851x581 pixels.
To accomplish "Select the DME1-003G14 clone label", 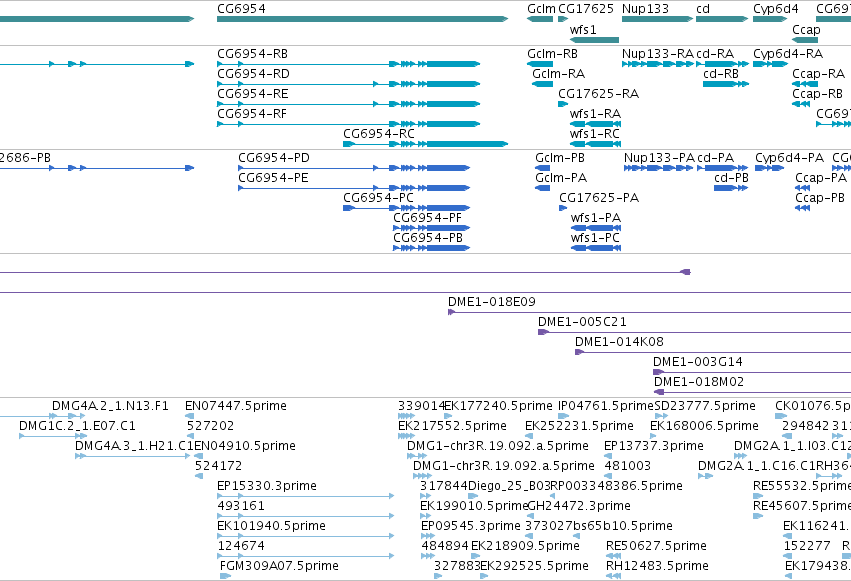I will [698, 362].
